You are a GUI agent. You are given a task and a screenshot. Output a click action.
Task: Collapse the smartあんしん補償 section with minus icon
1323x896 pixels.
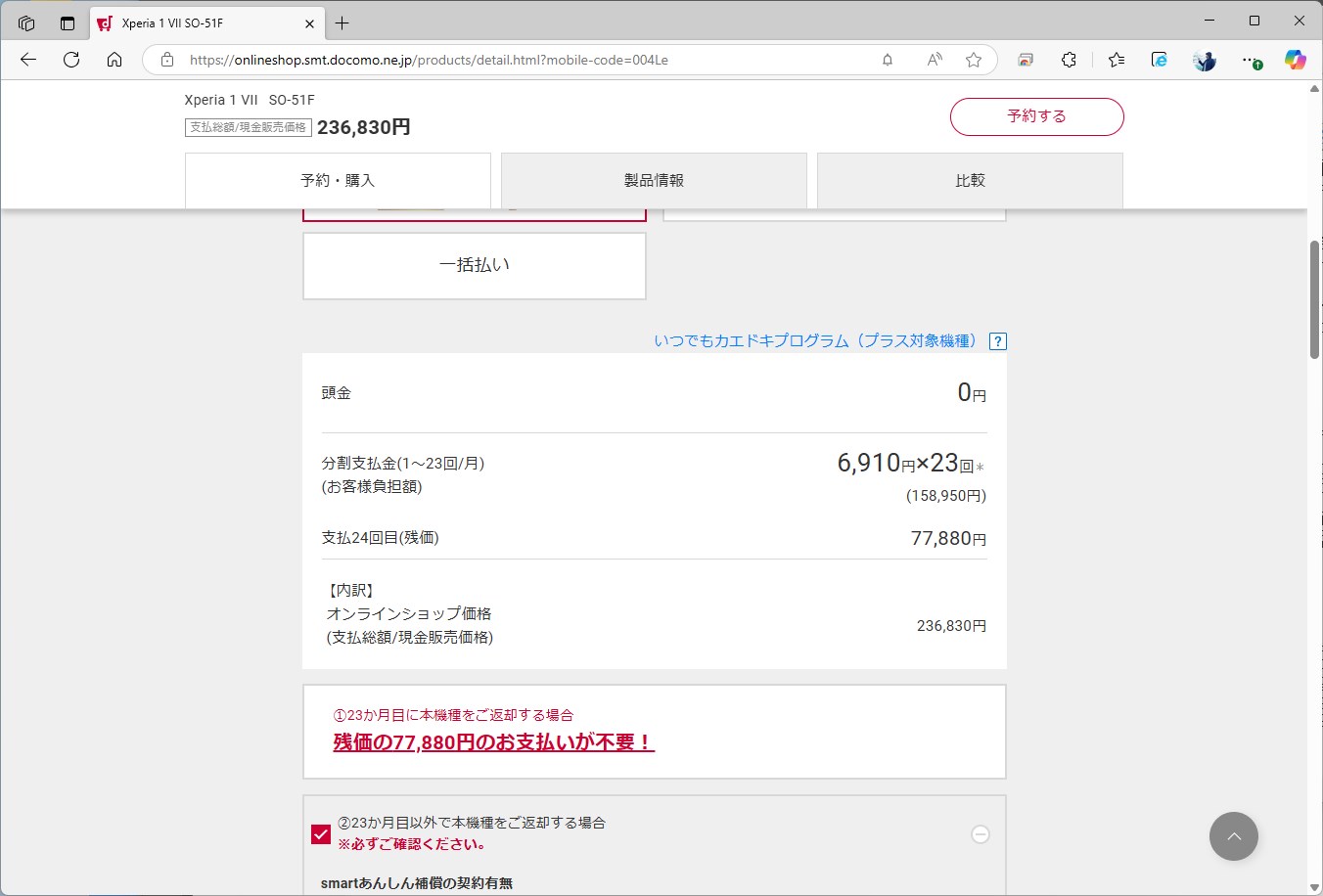980,833
